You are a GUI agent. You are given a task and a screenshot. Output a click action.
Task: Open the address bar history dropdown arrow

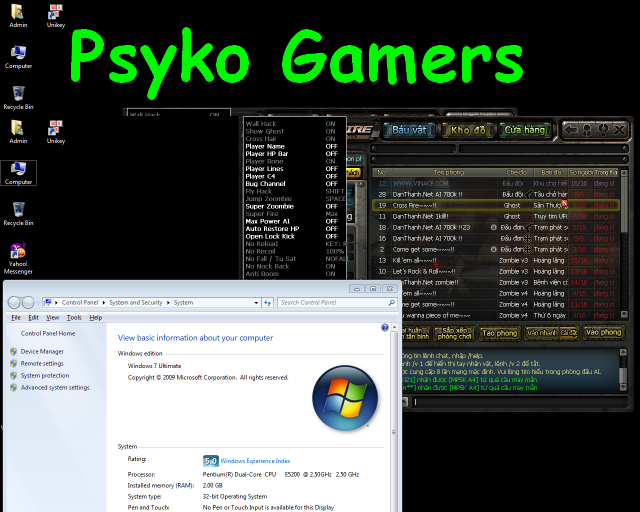[256, 303]
